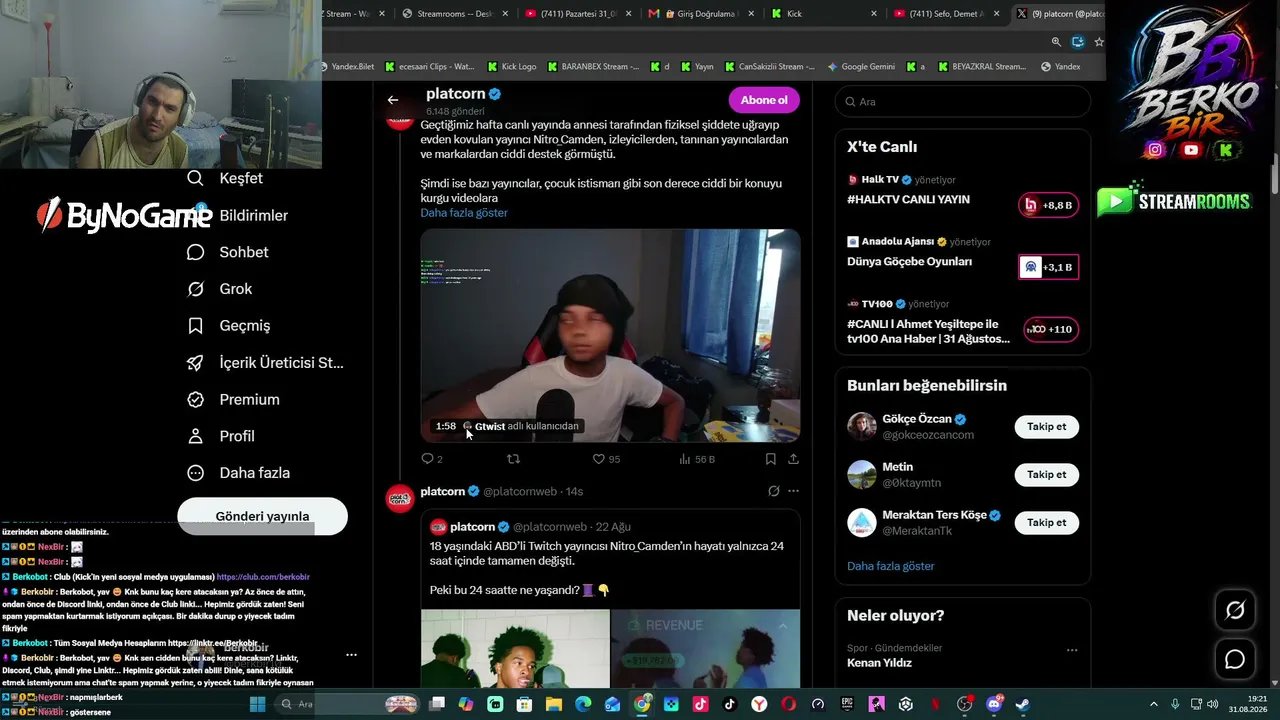Open the Keşfet explore icon in sidebar
The height and width of the screenshot is (720, 1280).
[x=196, y=178]
